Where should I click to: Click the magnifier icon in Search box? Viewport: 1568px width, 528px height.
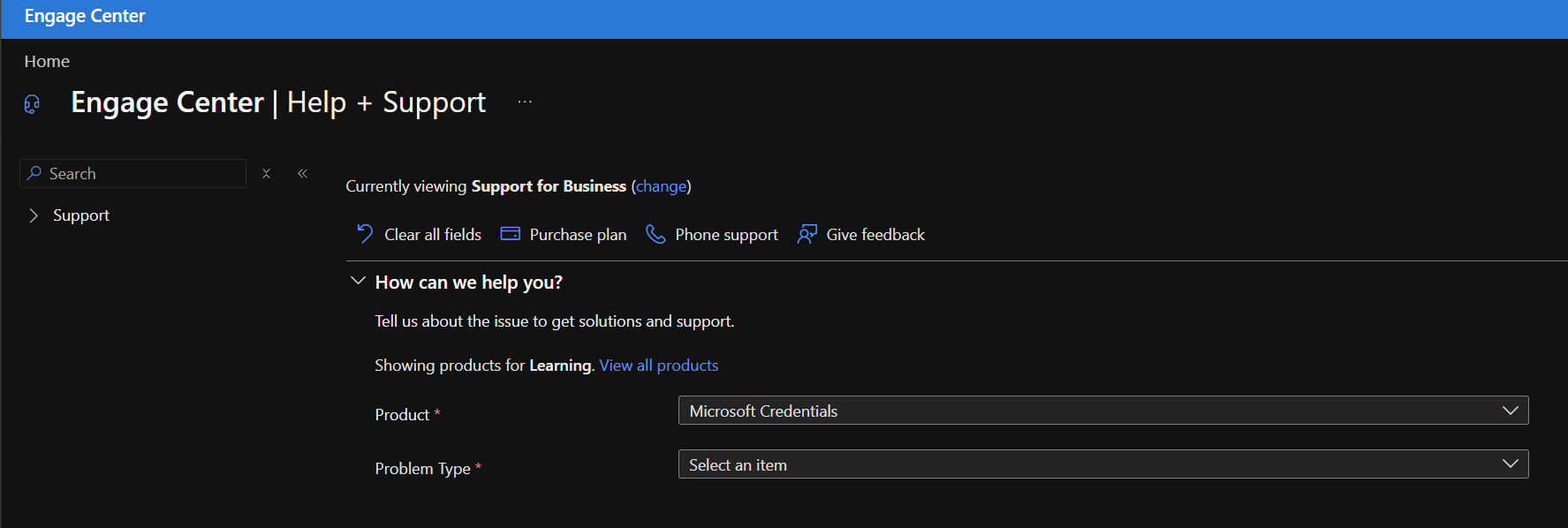coord(34,173)
